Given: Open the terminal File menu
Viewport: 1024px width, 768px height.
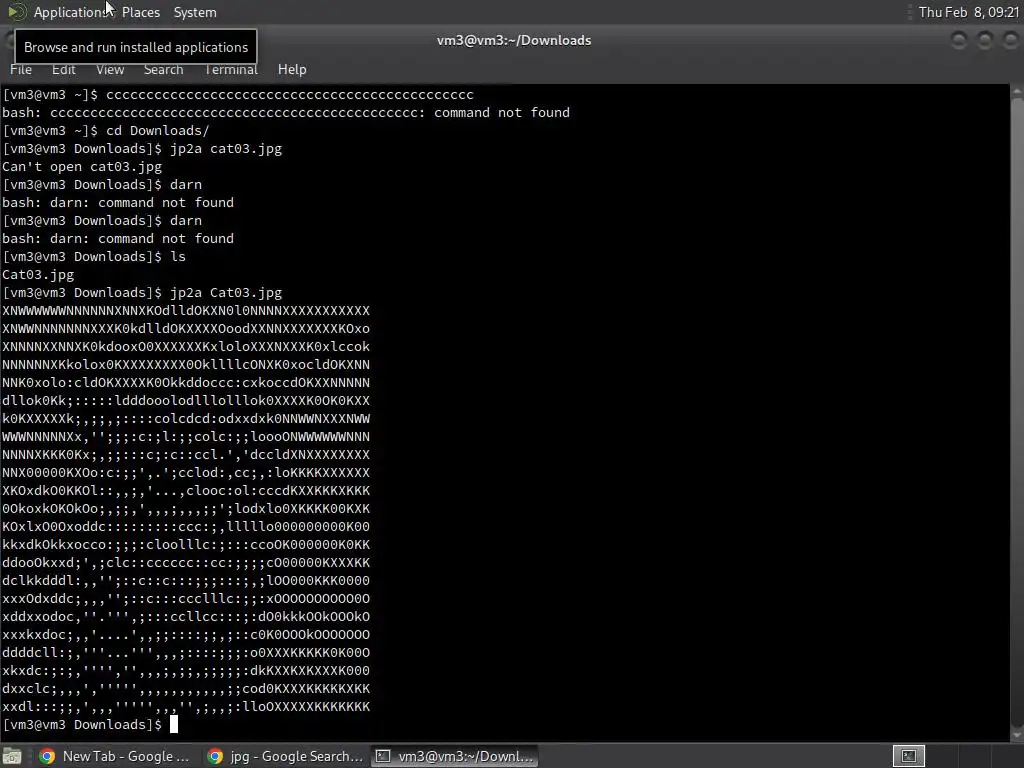Looking at the screenshot, I should [21, 69].
